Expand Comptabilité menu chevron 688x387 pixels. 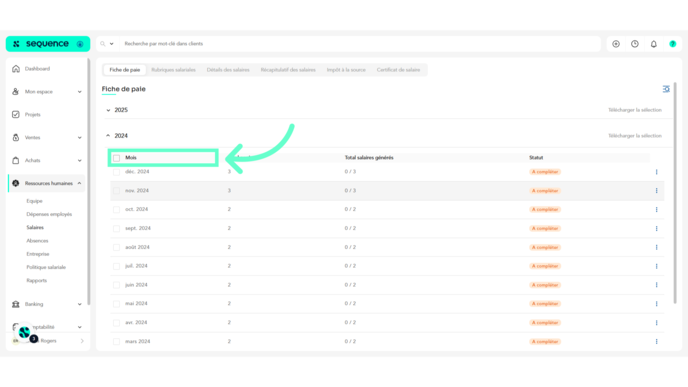79,327
